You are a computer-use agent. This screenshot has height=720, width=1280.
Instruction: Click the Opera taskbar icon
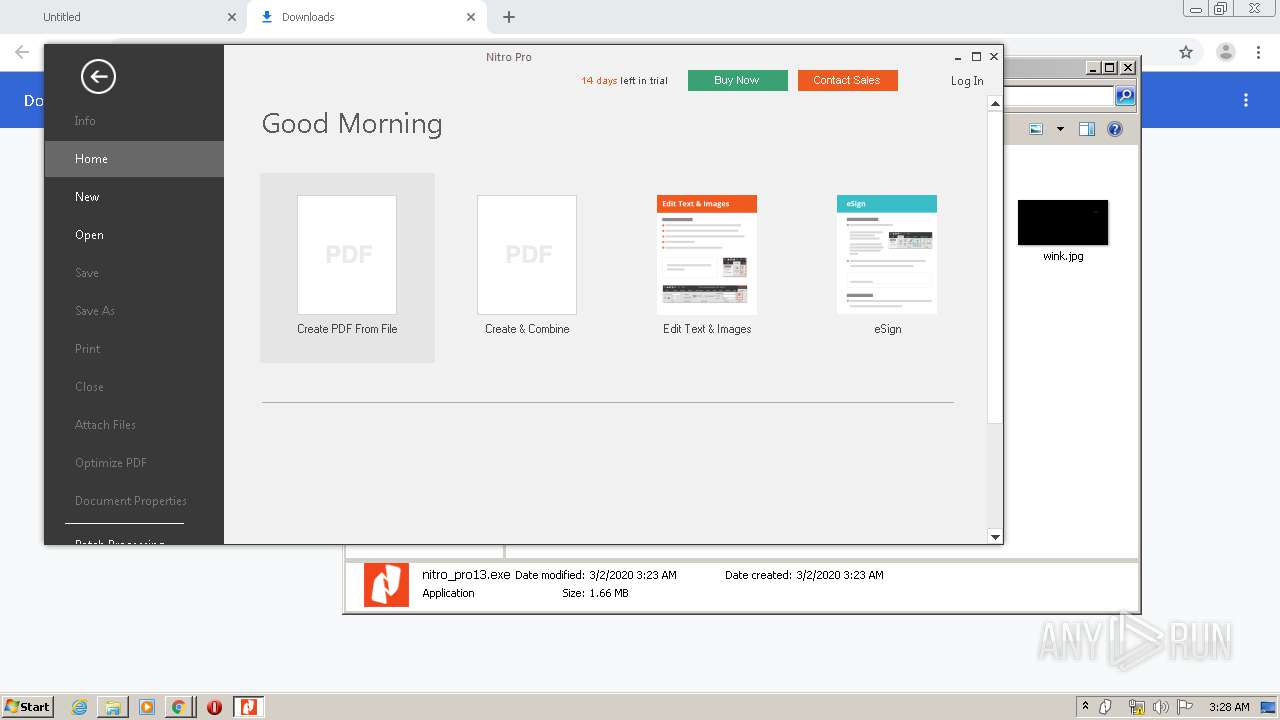[x=214, y=707]
